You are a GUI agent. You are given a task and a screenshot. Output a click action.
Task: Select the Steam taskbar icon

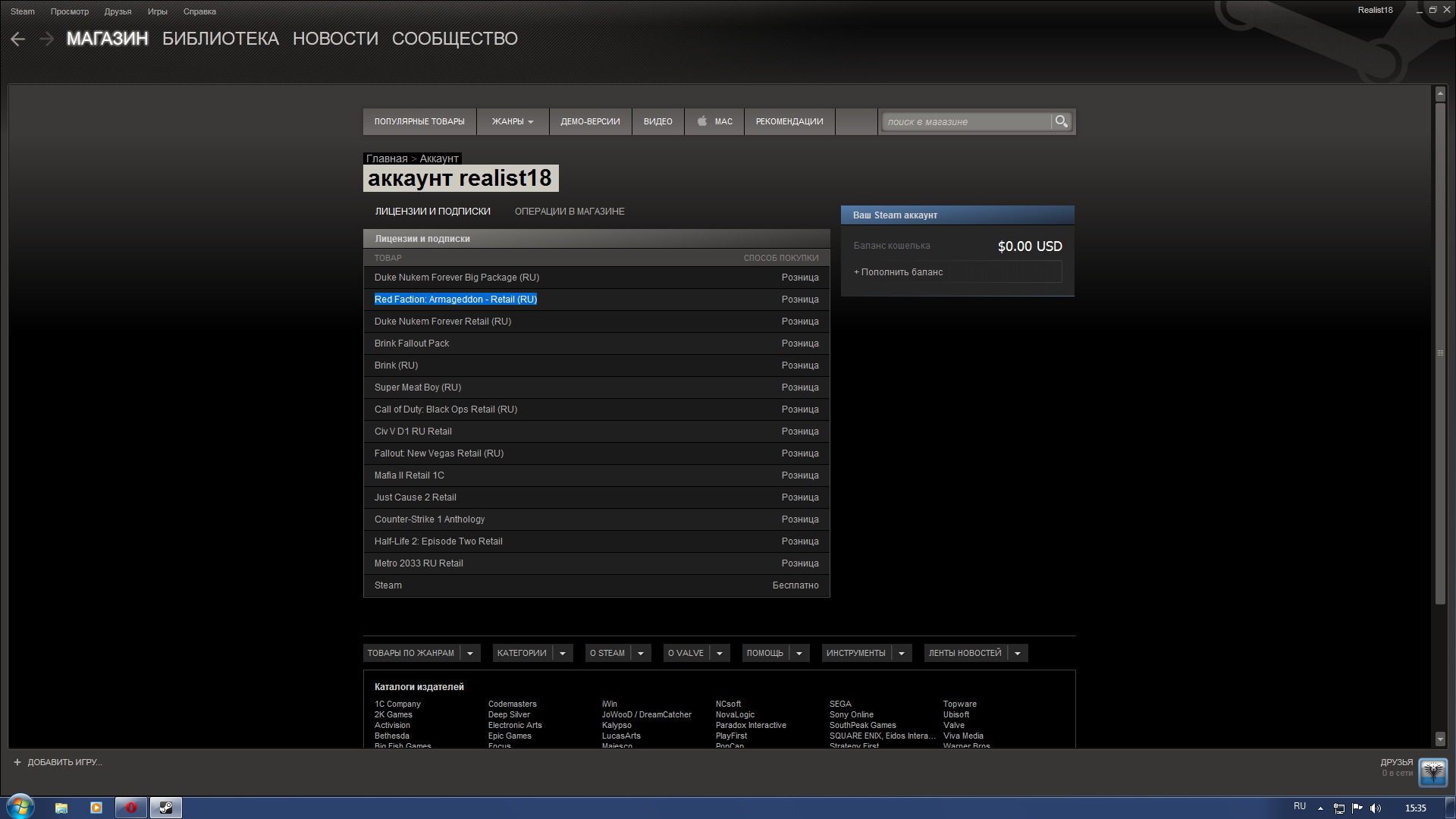coord(165,808)
